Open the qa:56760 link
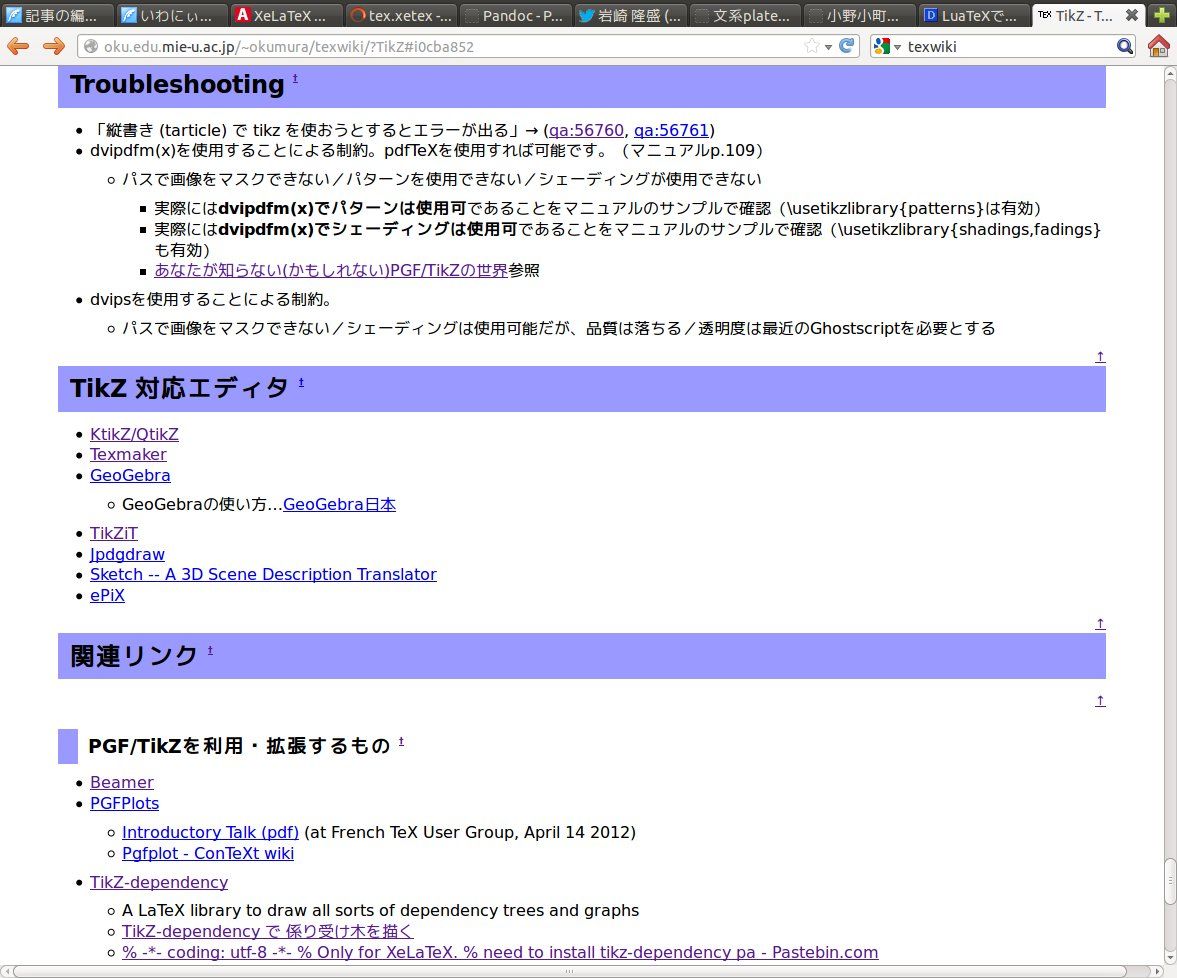 [x=586, y=131]
